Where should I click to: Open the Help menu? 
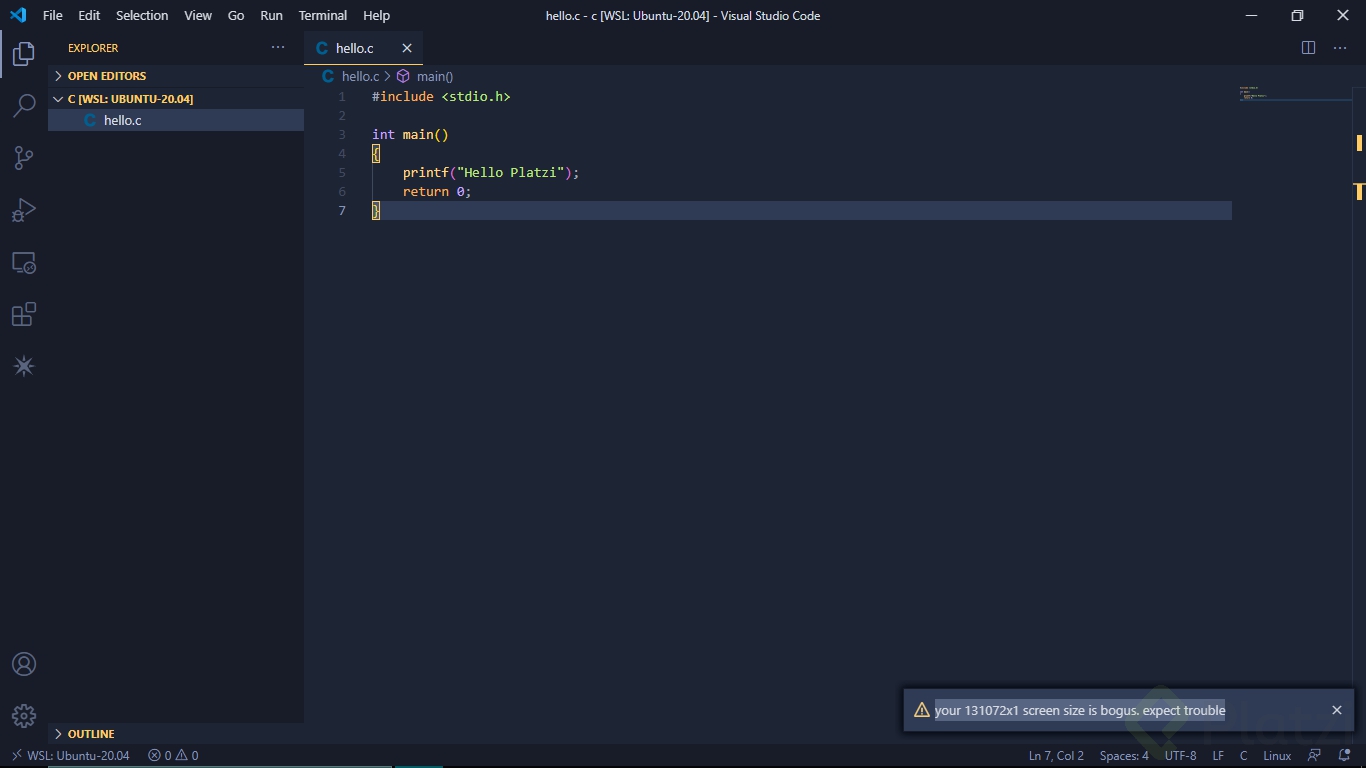(x=377, y=15)
